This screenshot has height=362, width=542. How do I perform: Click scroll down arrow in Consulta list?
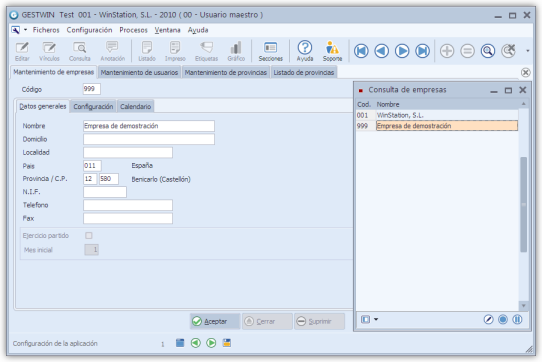pos(523,306)
